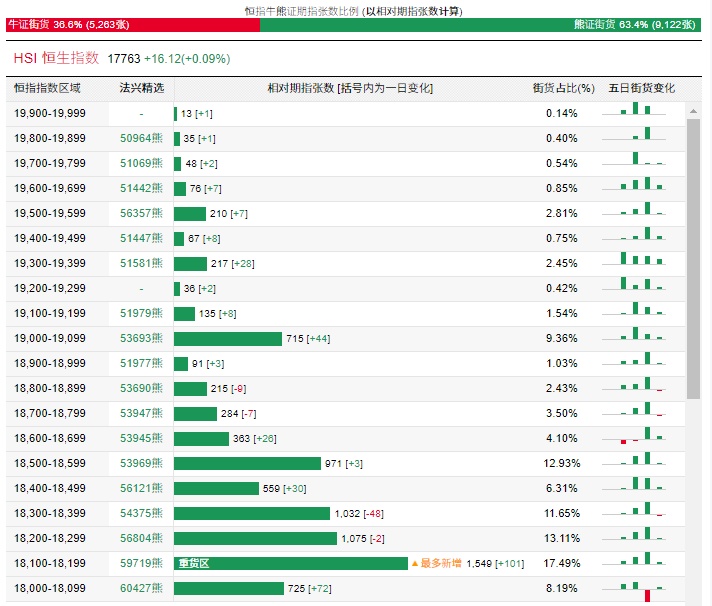Click the 法兴精选 column header

point(140,88)
